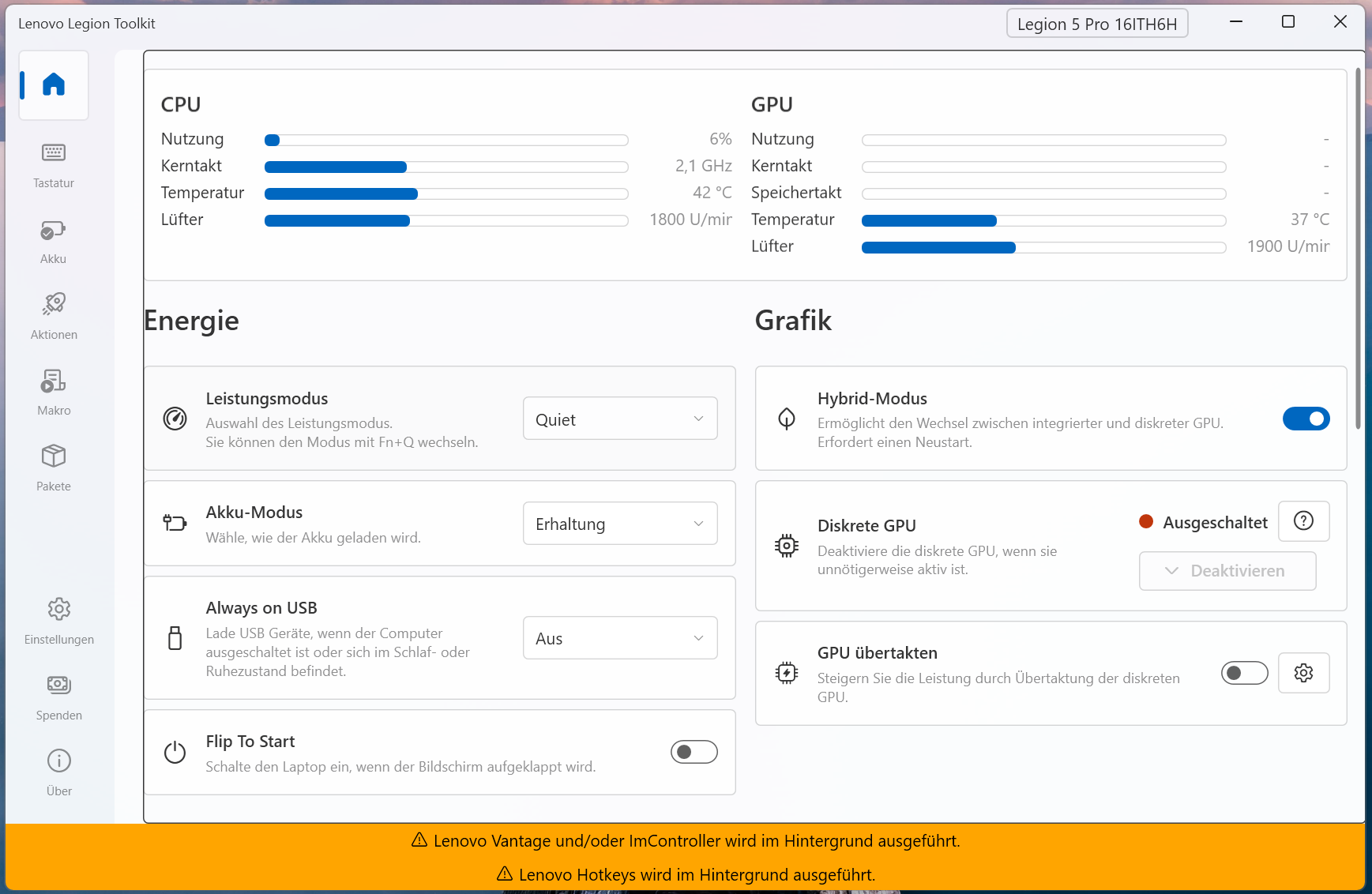
Task: Click the 6% CPU usage value
Action: (720, 139)
